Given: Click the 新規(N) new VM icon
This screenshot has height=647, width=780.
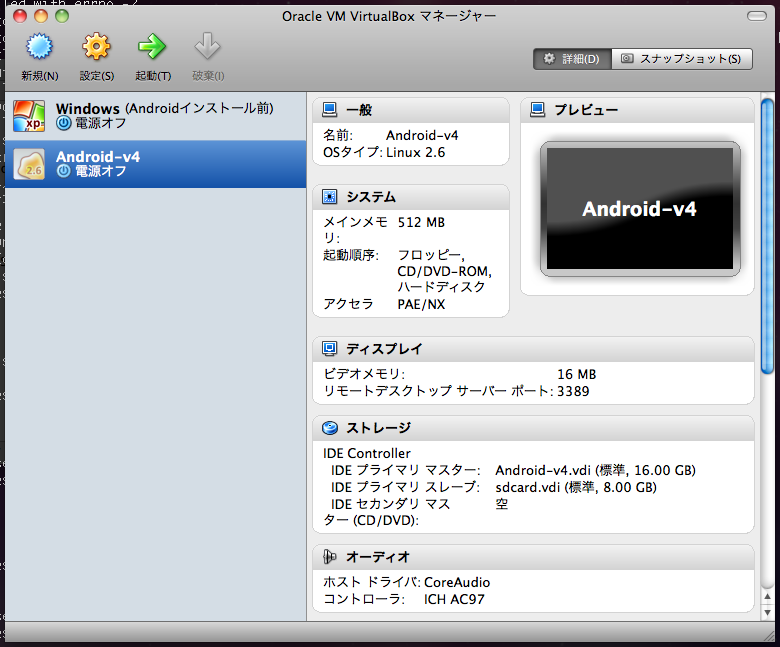Looking at the screenshot, I should (x=39, y=46).
